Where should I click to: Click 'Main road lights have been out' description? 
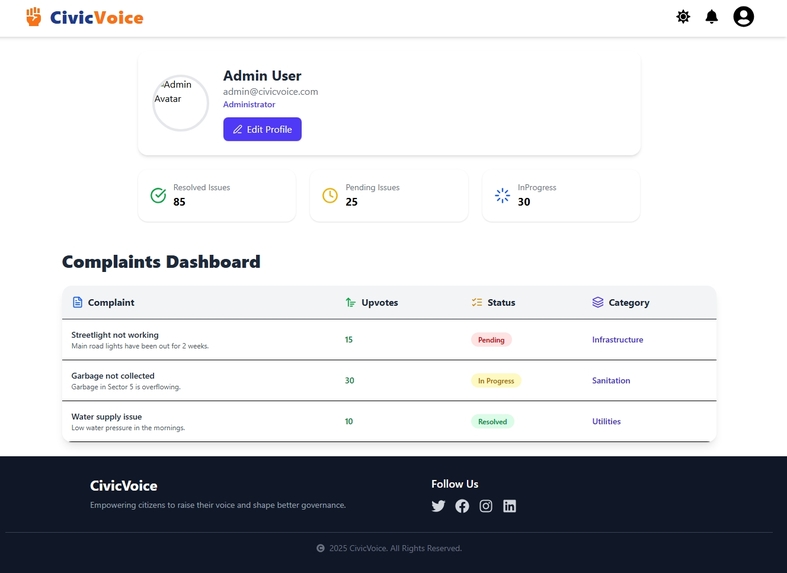(x=140, y=346)
